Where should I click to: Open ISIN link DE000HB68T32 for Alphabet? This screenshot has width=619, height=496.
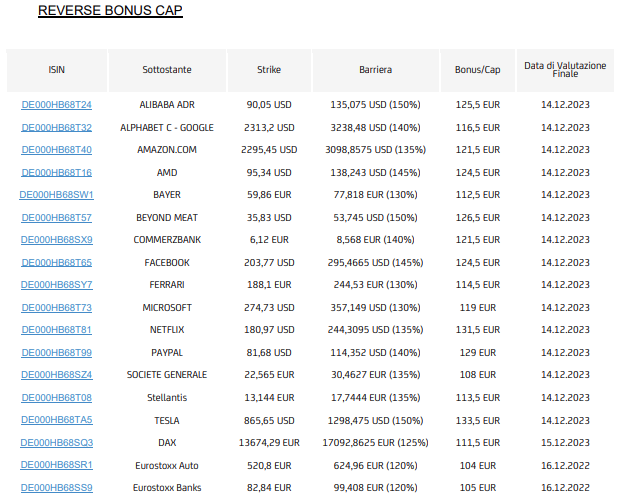pyautogui.click(x=56, y=128)
